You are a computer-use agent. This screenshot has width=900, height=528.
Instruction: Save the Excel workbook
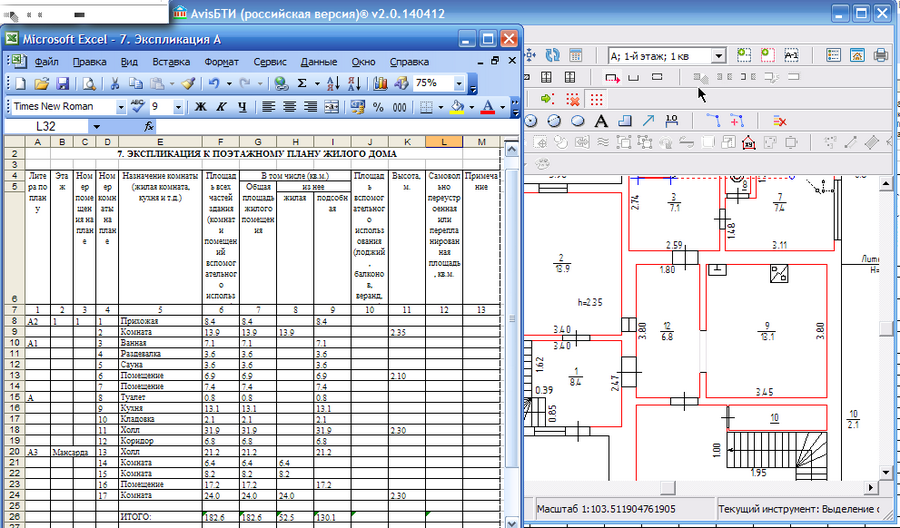tap(62, 84)
